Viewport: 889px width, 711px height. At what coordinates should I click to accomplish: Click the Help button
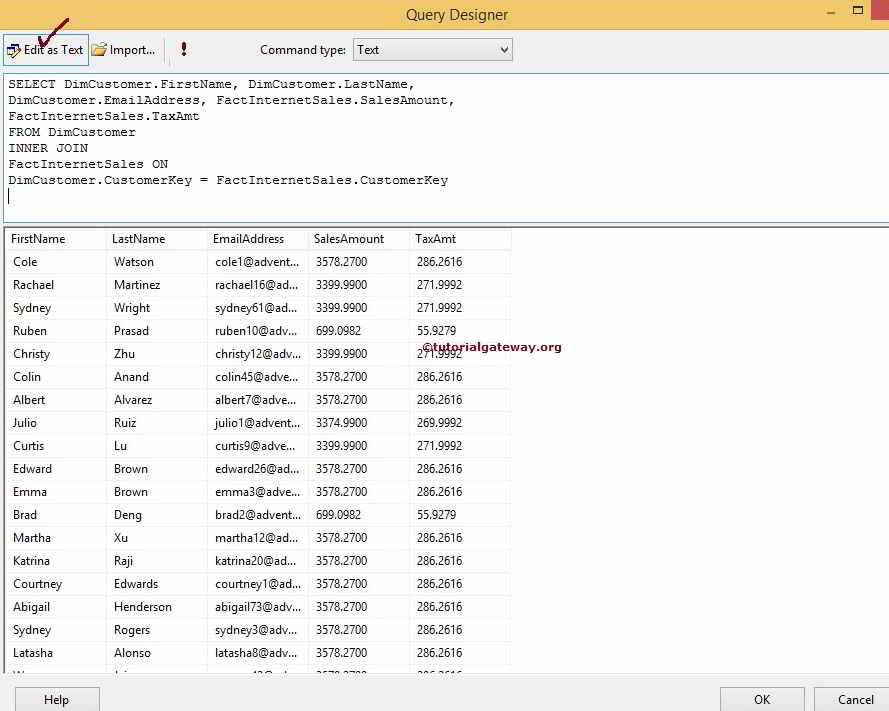coord(56,698)
